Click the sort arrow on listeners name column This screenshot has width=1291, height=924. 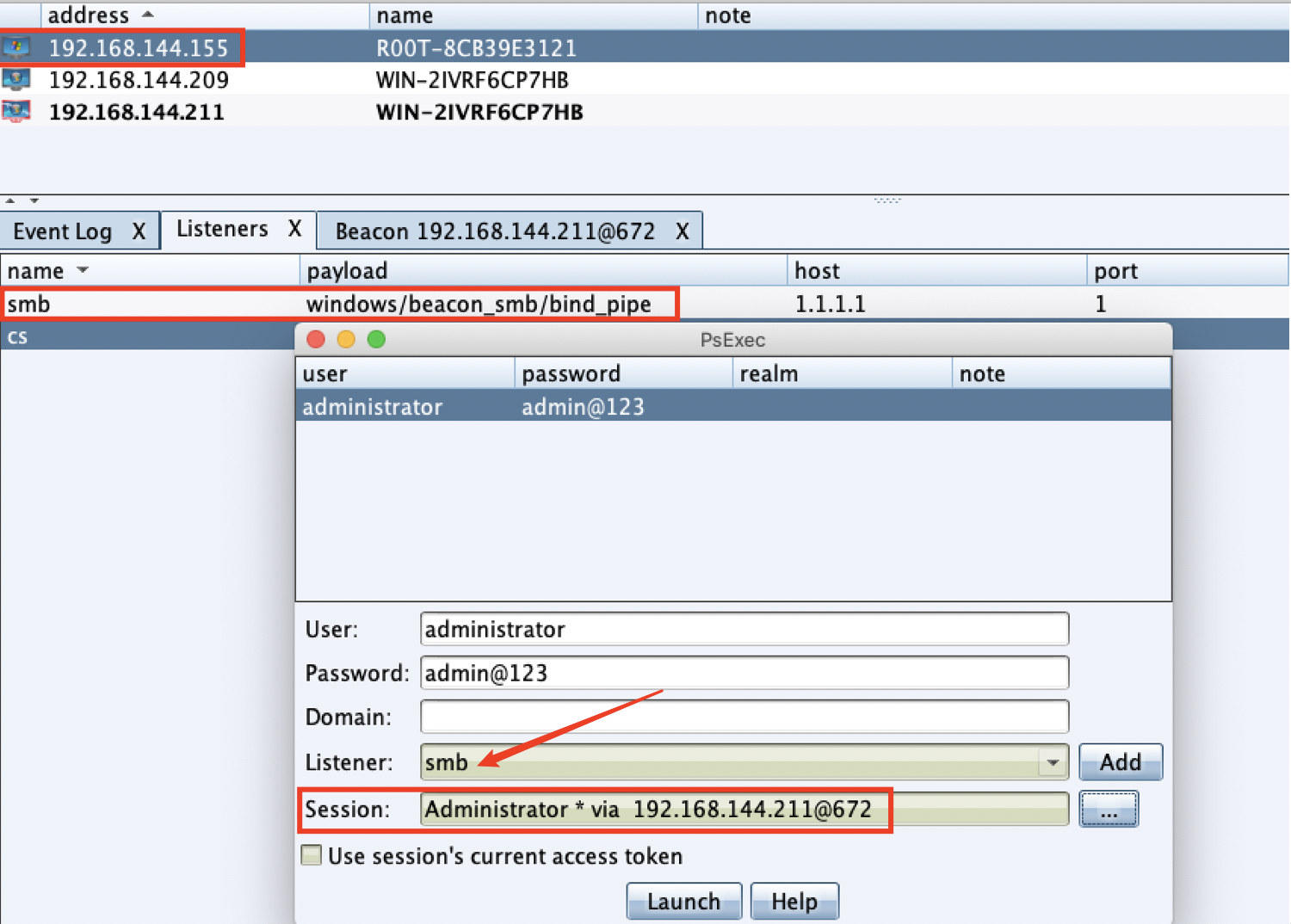pyautogui.click(x=83, y=270)
